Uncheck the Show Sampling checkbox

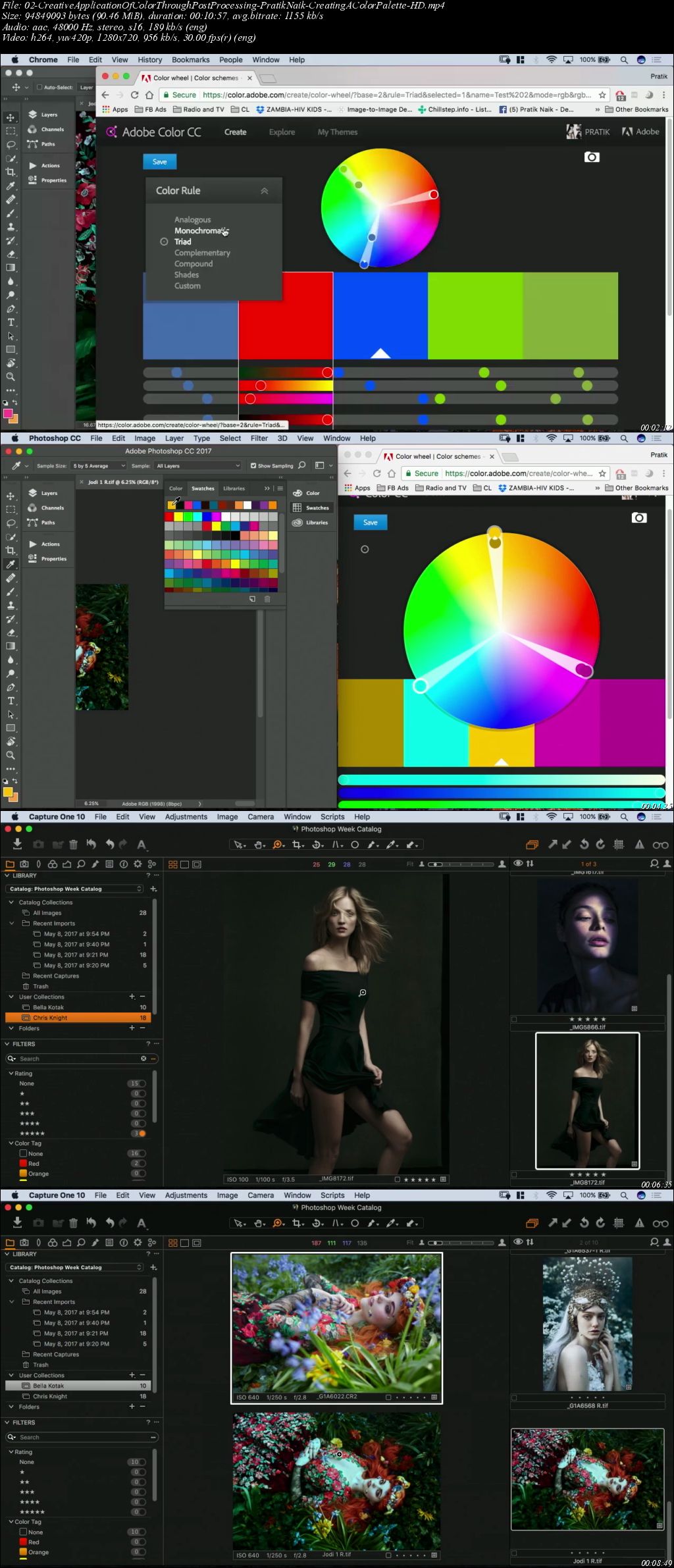coord(253,465)
